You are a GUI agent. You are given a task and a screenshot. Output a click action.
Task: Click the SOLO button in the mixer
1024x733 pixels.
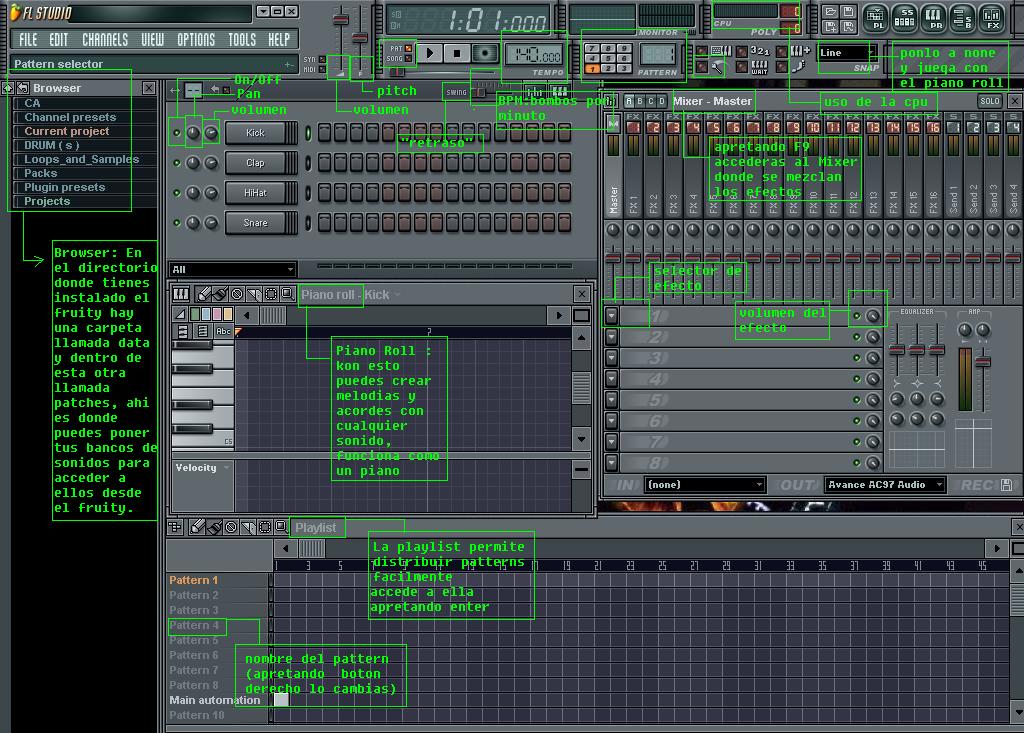pos(989,101)
